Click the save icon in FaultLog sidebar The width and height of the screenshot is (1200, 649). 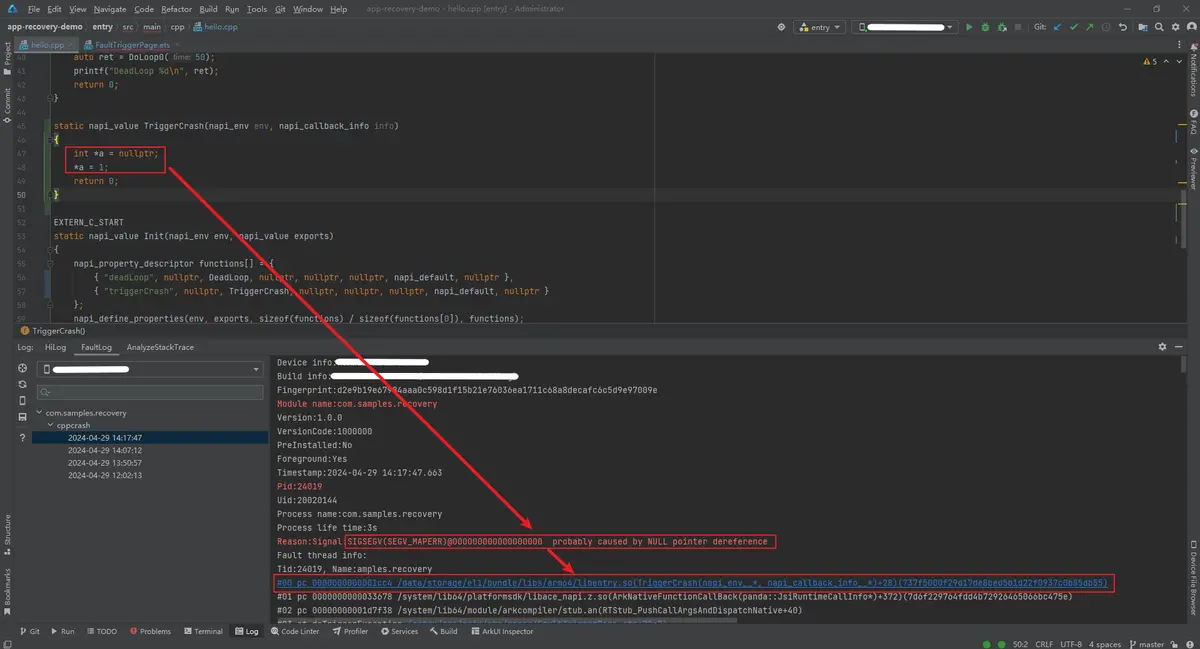[23, 417]
